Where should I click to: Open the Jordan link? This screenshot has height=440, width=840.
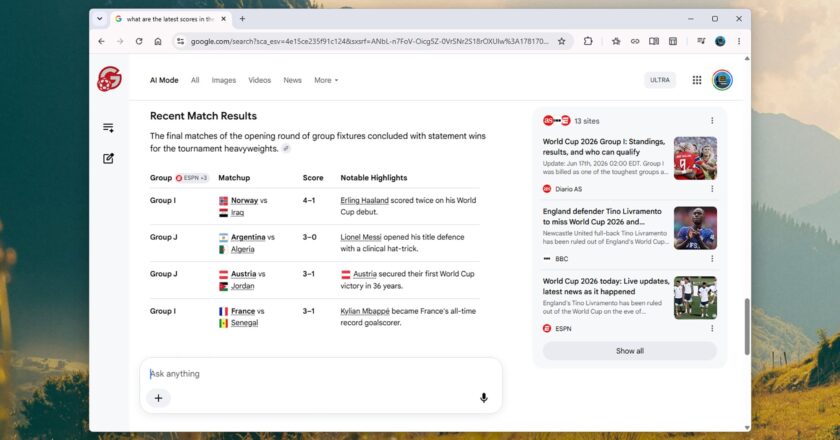(243, 286)
